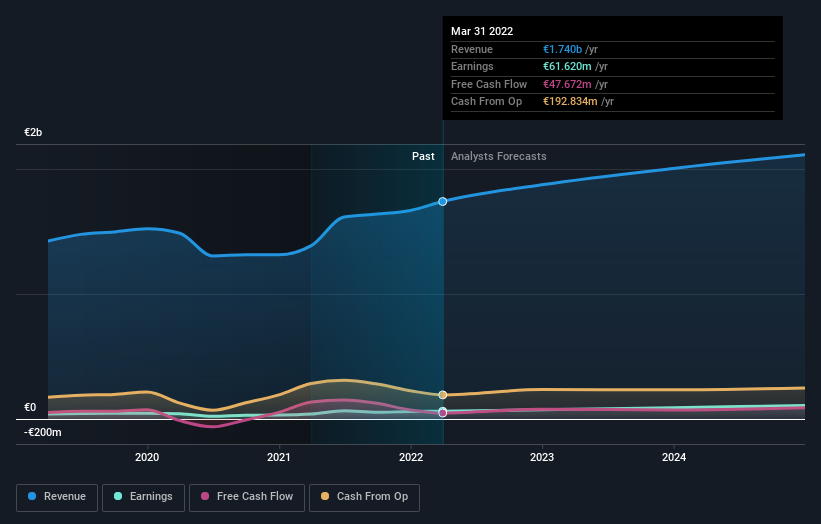
Task: Click the -€200m y-axis label
Action: [x=42, y=432]
